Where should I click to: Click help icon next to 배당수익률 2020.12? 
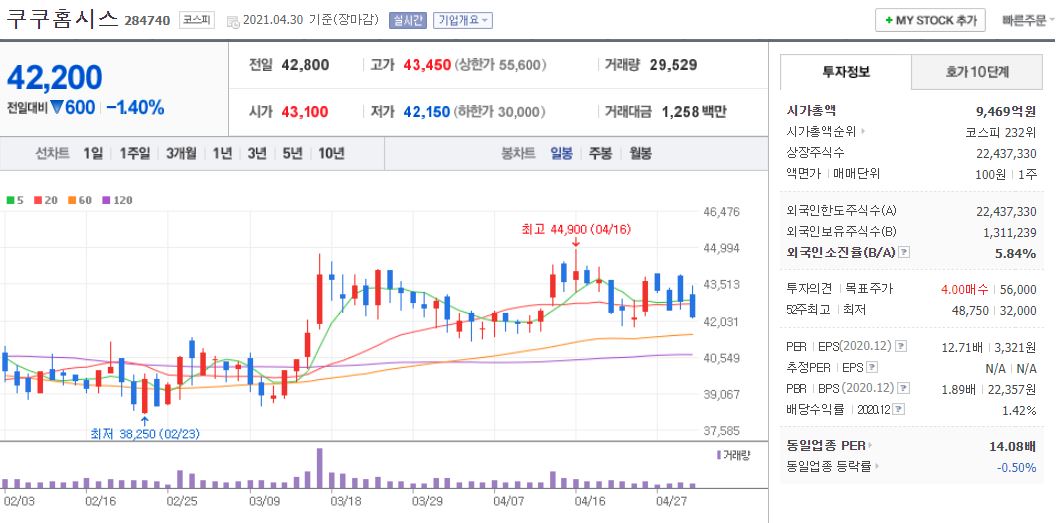pyautogui.click(x=899, y=410)
